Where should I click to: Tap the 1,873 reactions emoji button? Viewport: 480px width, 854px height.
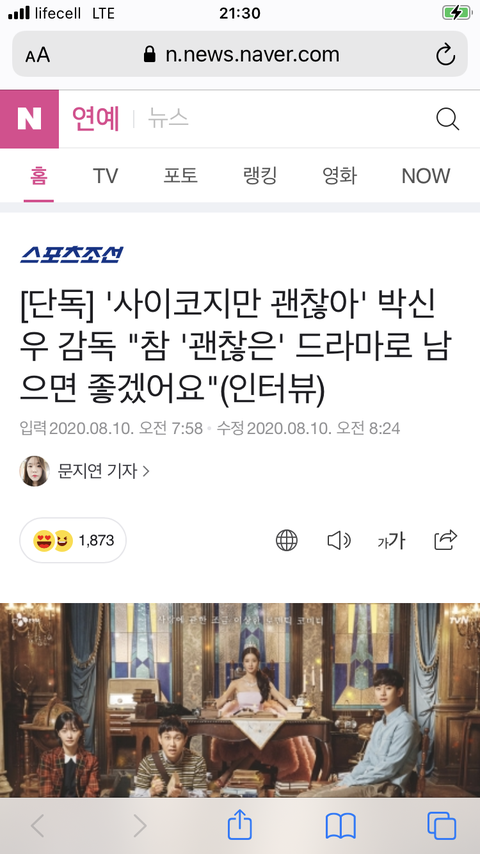pyautogui.click(x=73, y=540)
